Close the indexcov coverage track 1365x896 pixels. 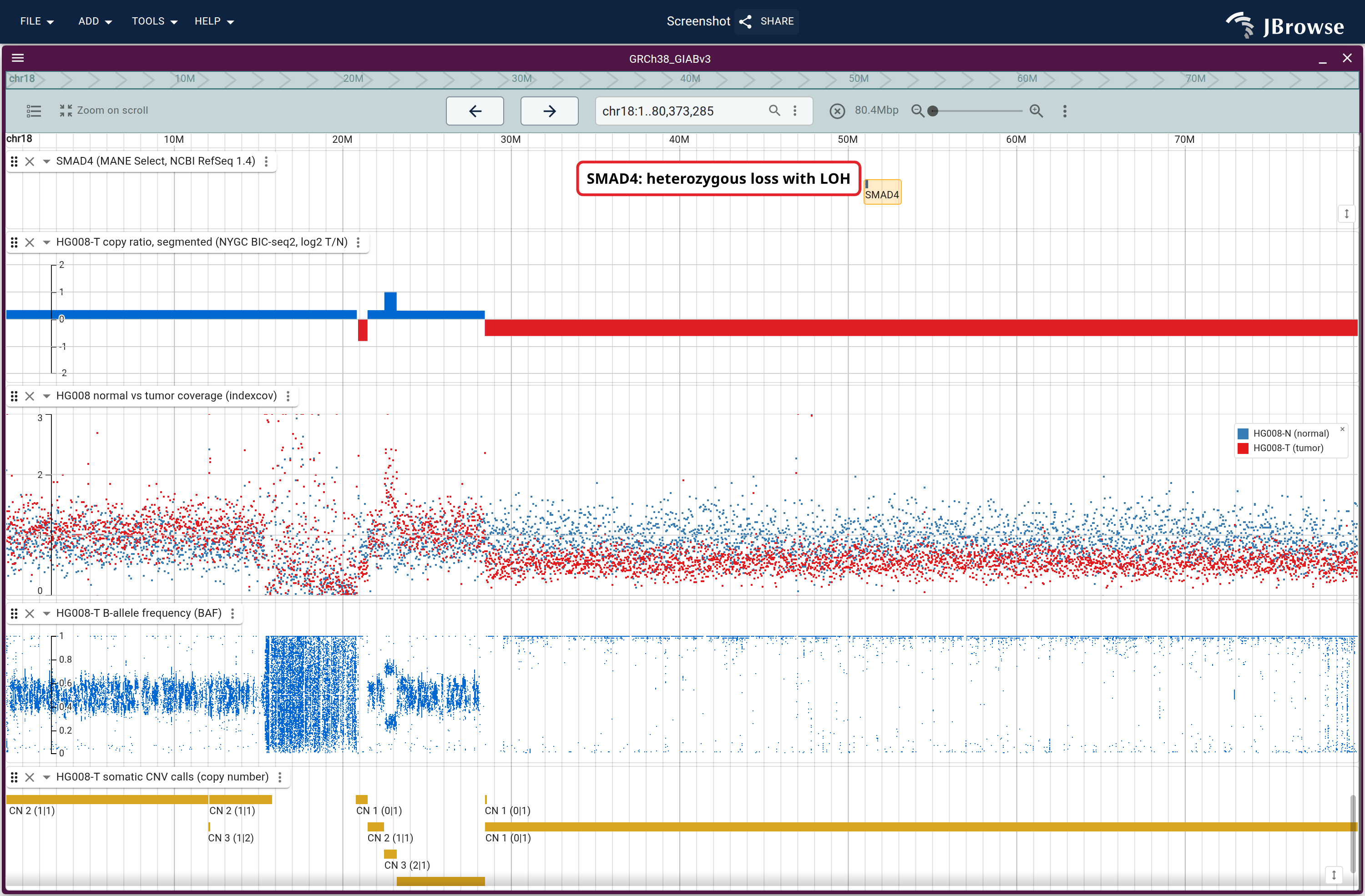(30, 396)
